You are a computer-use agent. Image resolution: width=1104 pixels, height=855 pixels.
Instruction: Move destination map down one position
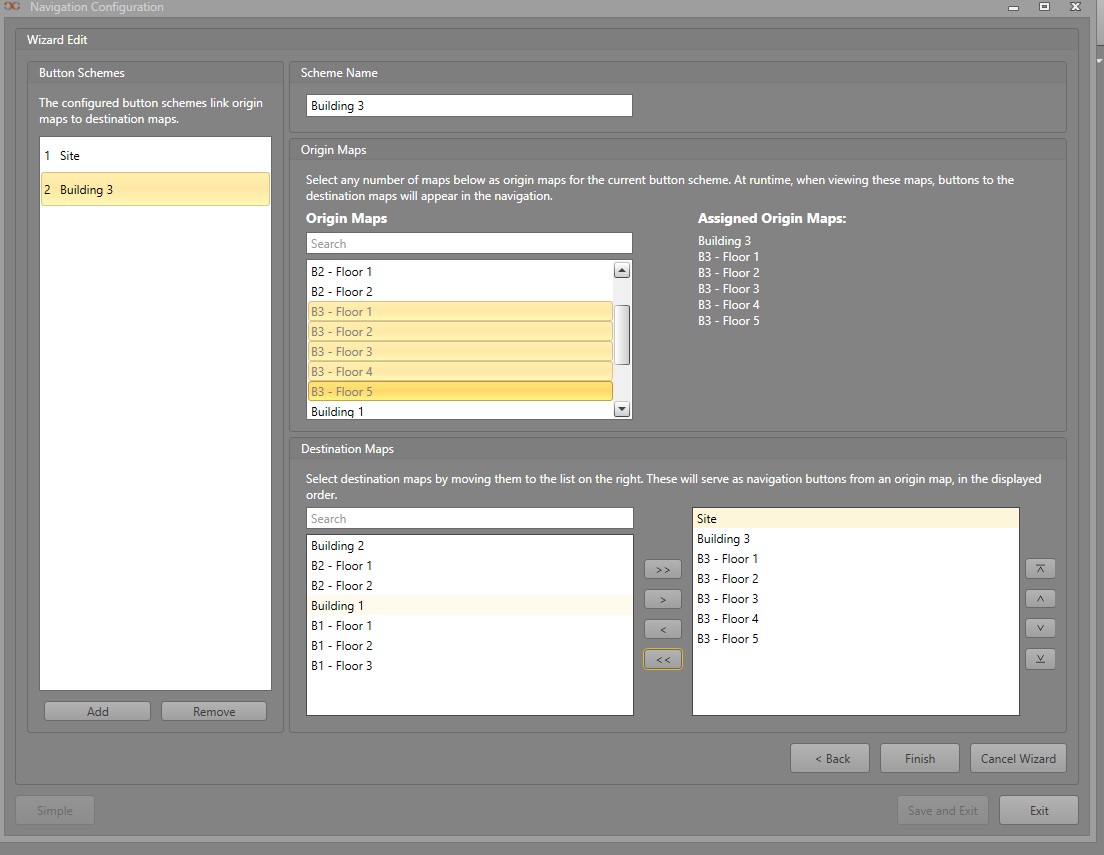point(1040,629)
